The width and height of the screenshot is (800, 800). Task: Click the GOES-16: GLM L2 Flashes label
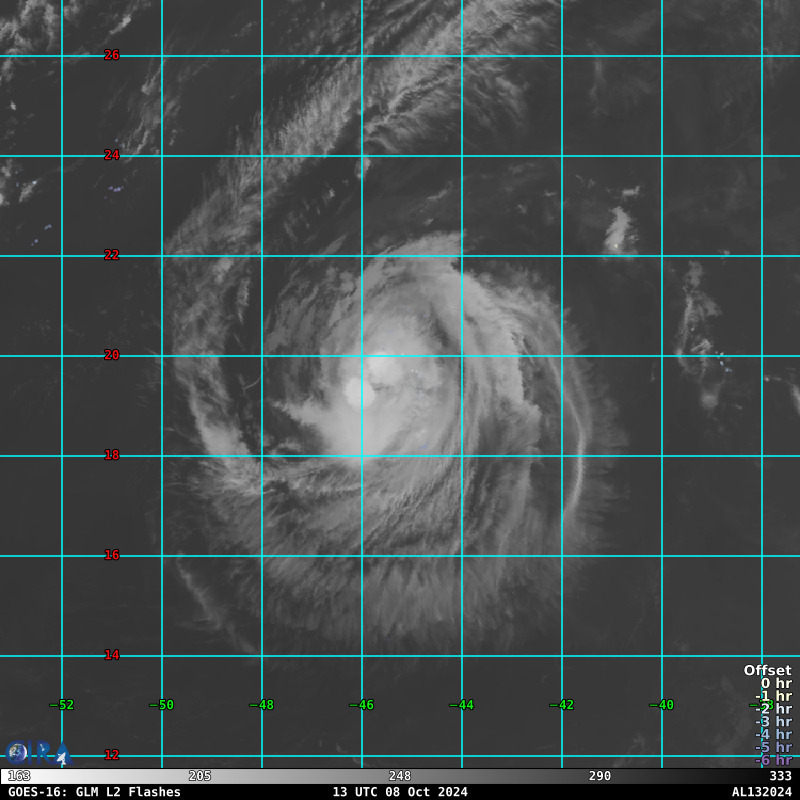(95, 792)
